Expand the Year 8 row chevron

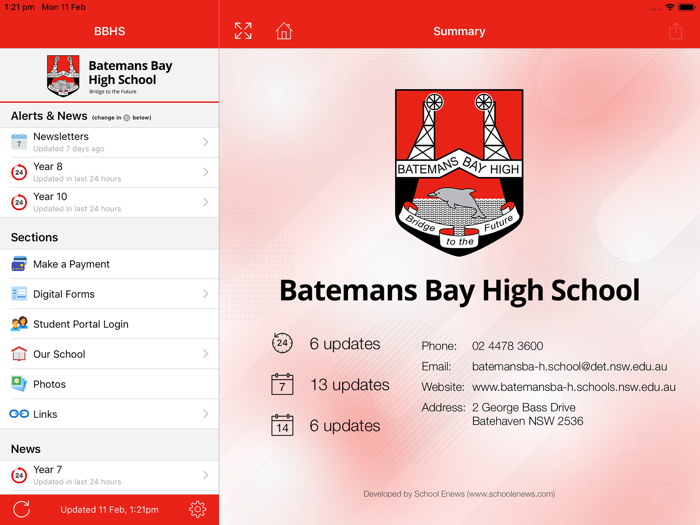pos(205,172)
